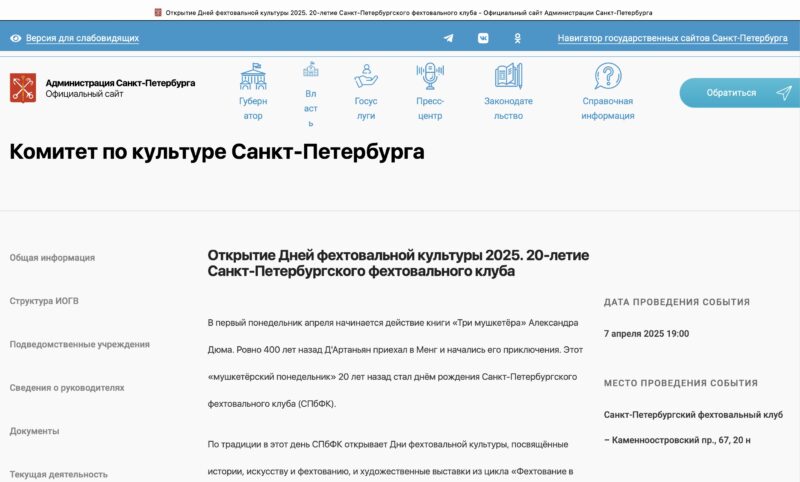Image resolution: width=800 pixels, height=482 pixels.
Task: Go to Подведомственные учреждения section
Action: coord(80,344)
